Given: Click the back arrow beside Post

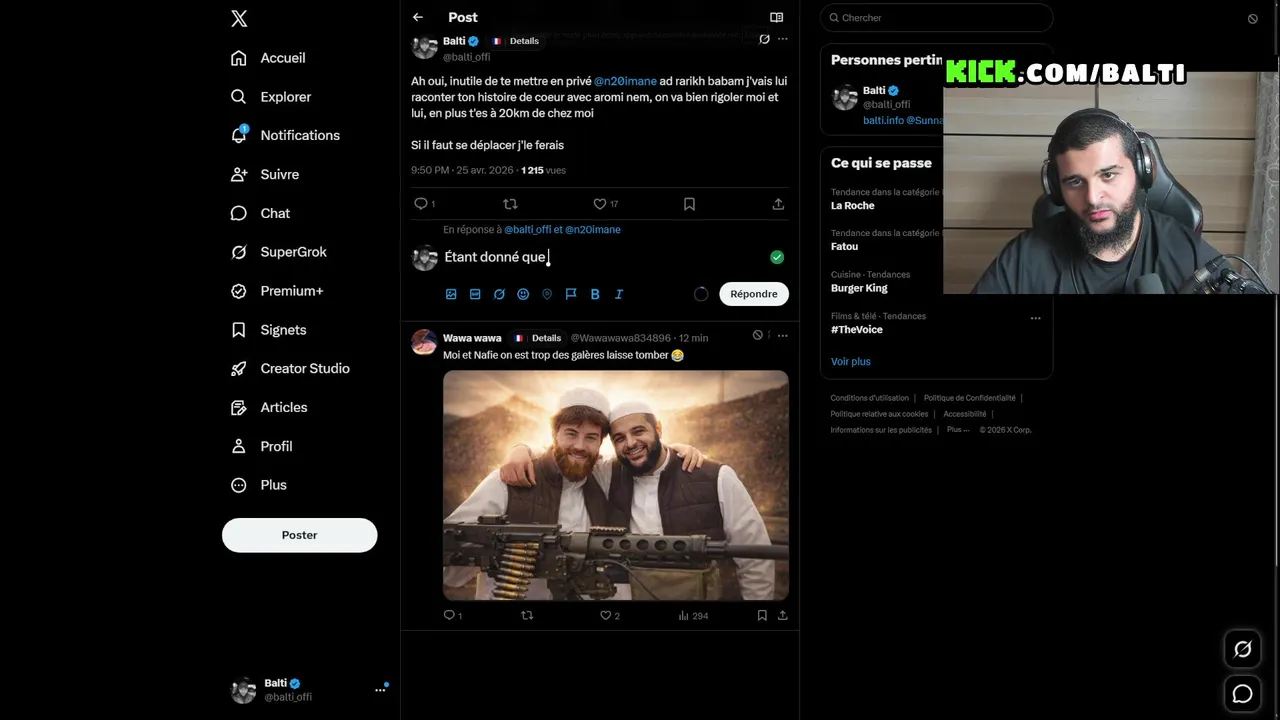Looking at the screenshot, I should click(x=418, y=17).
